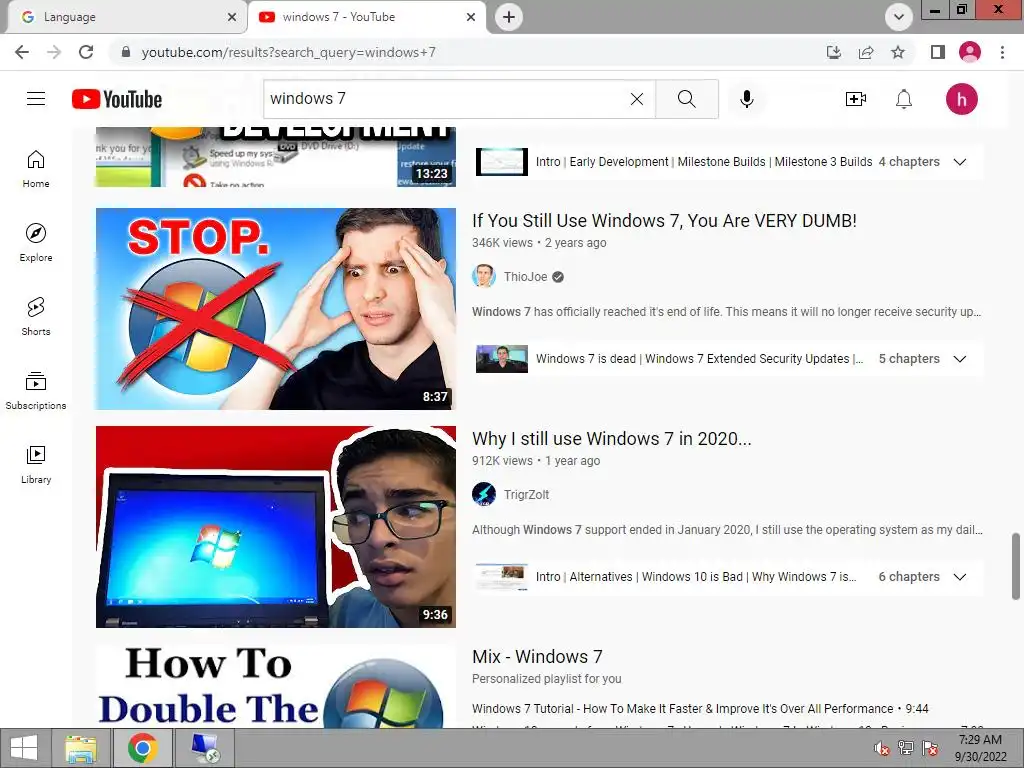Click the STOP Windows 7 video thumbnail
Viewport: 1024px width, 768px height.
[276, 309]
